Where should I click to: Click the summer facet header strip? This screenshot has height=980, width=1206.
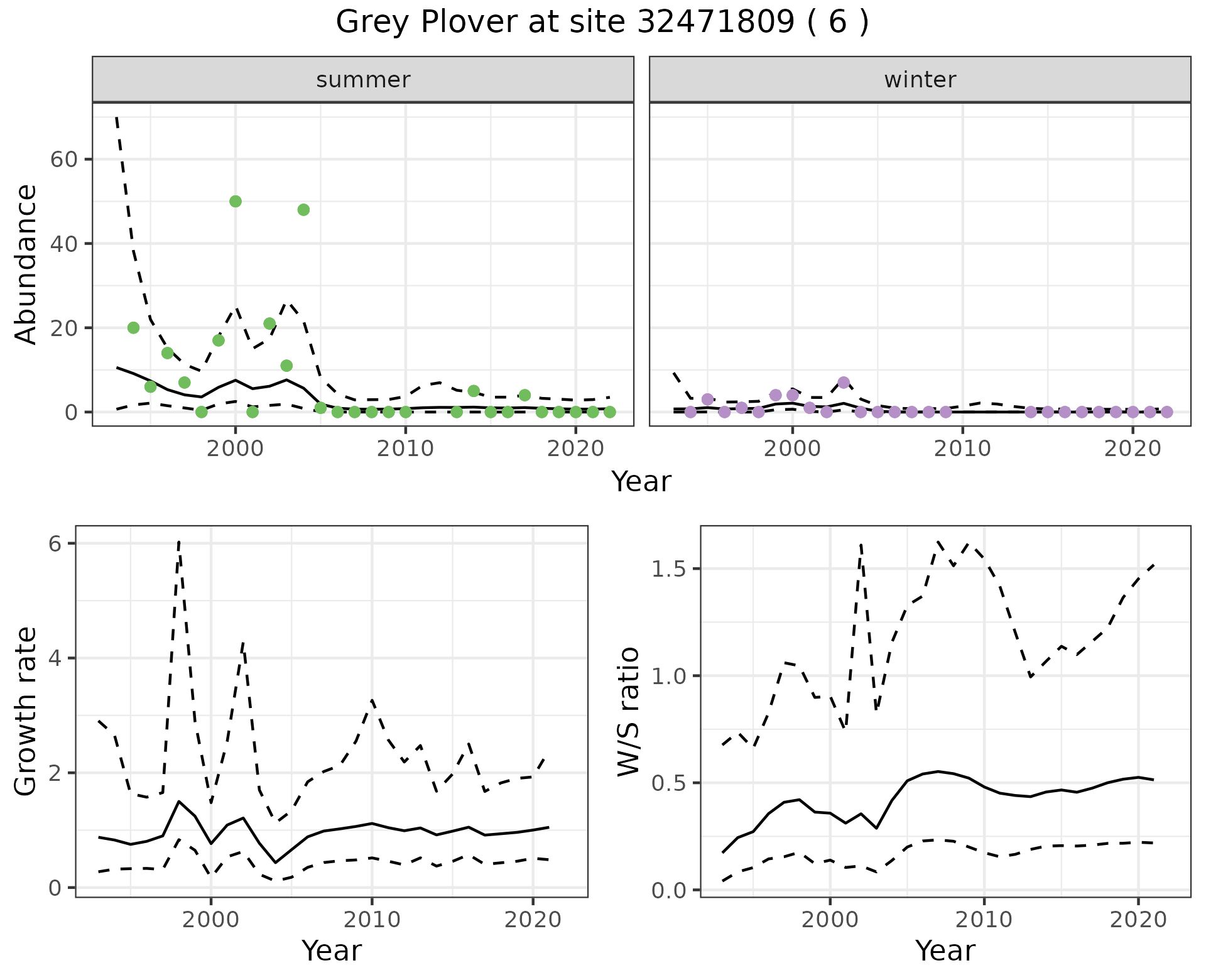(x=363, y=80)
